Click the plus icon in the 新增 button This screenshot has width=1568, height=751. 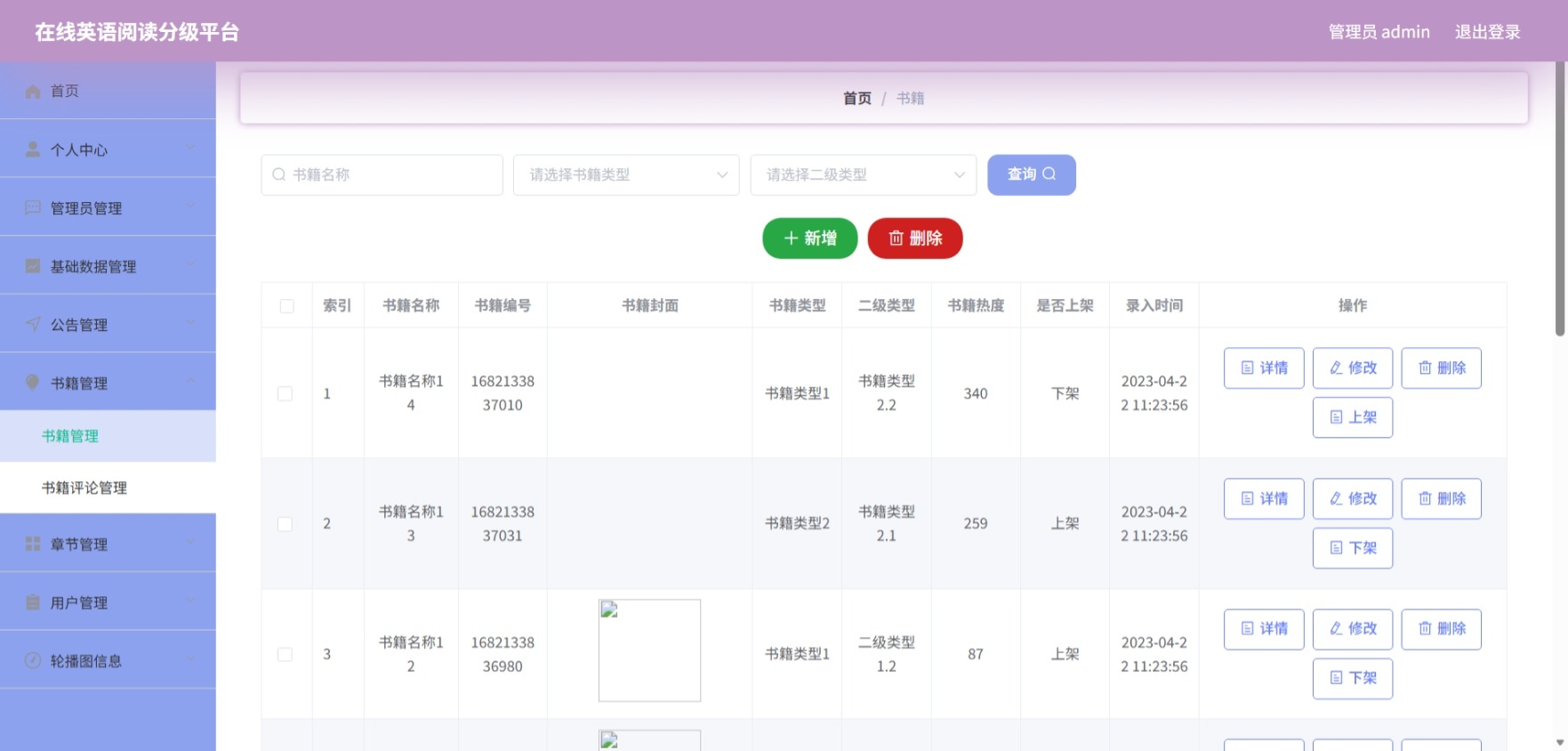pyautogui.click(x=791, y=238)
